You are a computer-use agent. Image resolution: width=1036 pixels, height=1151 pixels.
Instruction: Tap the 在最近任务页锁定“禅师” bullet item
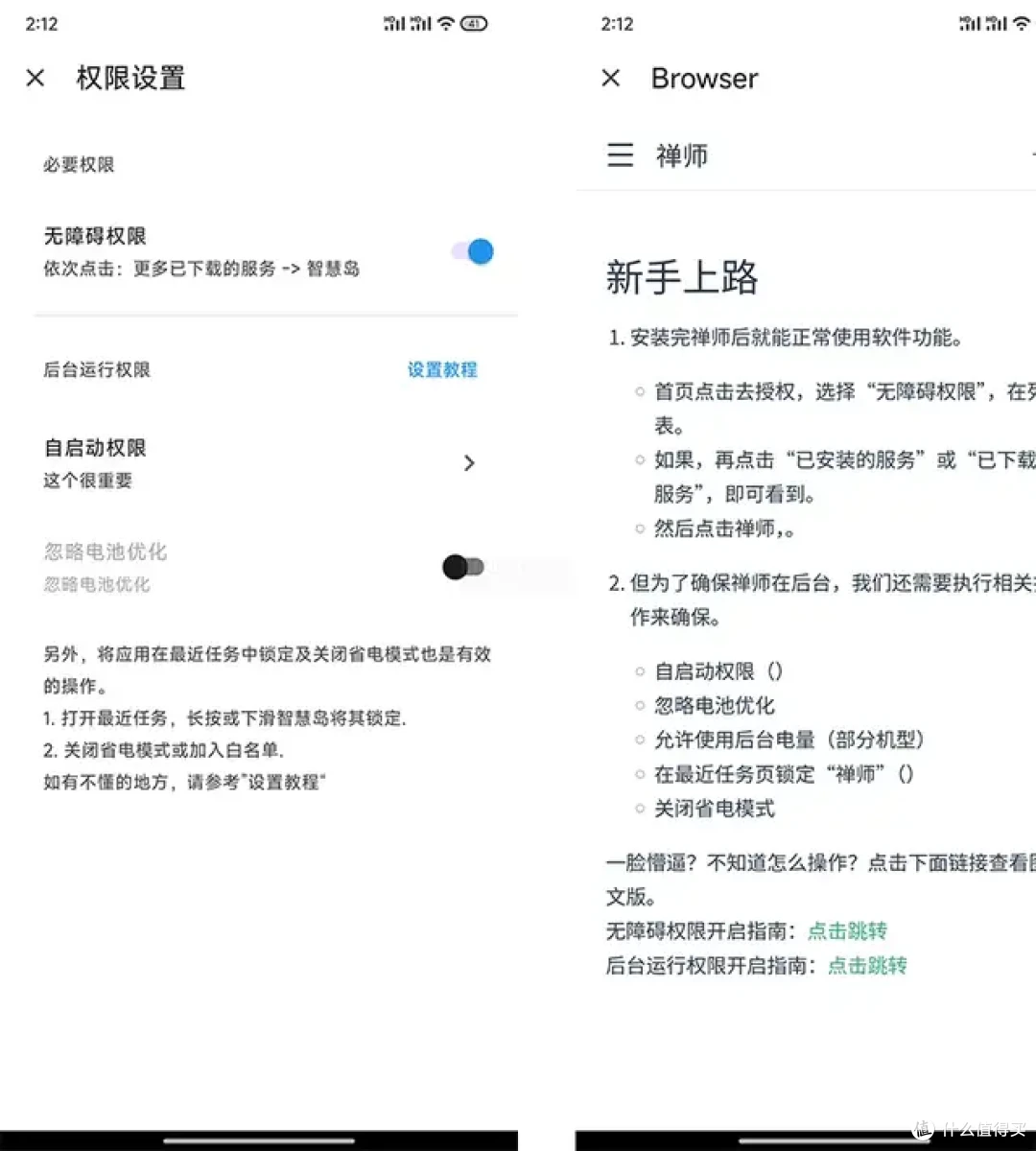tap(785, 774)
